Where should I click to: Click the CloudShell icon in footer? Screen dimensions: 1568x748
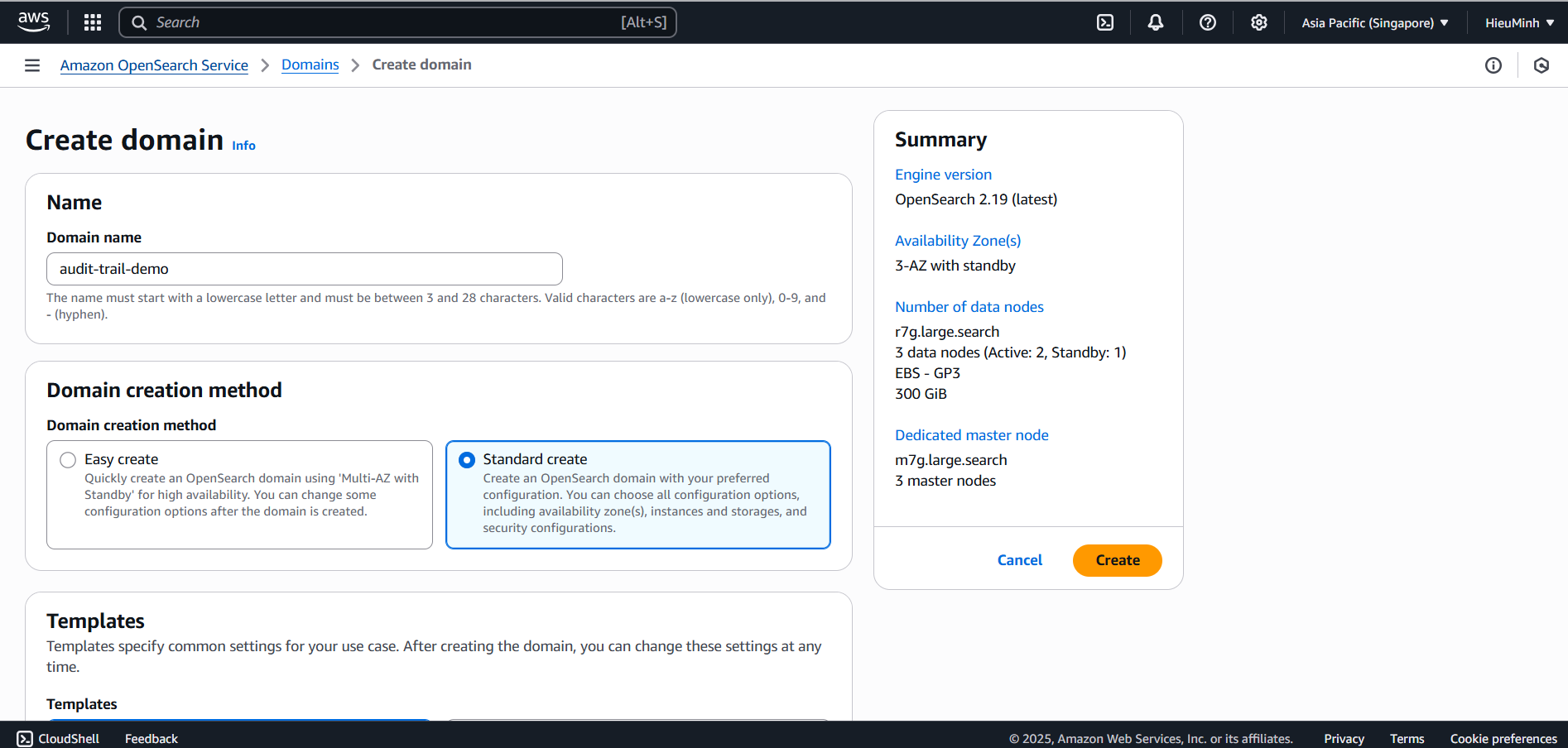coord(25,738)
